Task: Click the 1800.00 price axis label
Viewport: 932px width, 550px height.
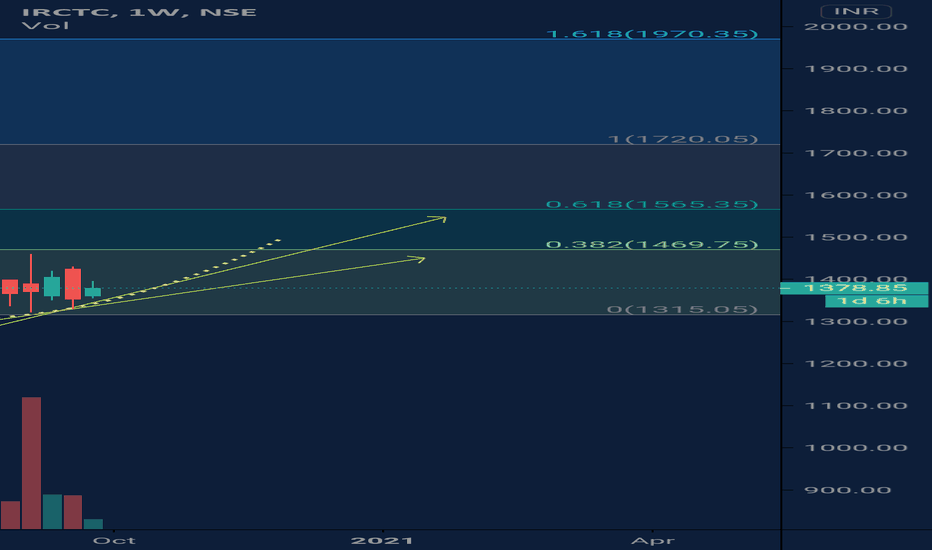Action: point(855,111)
